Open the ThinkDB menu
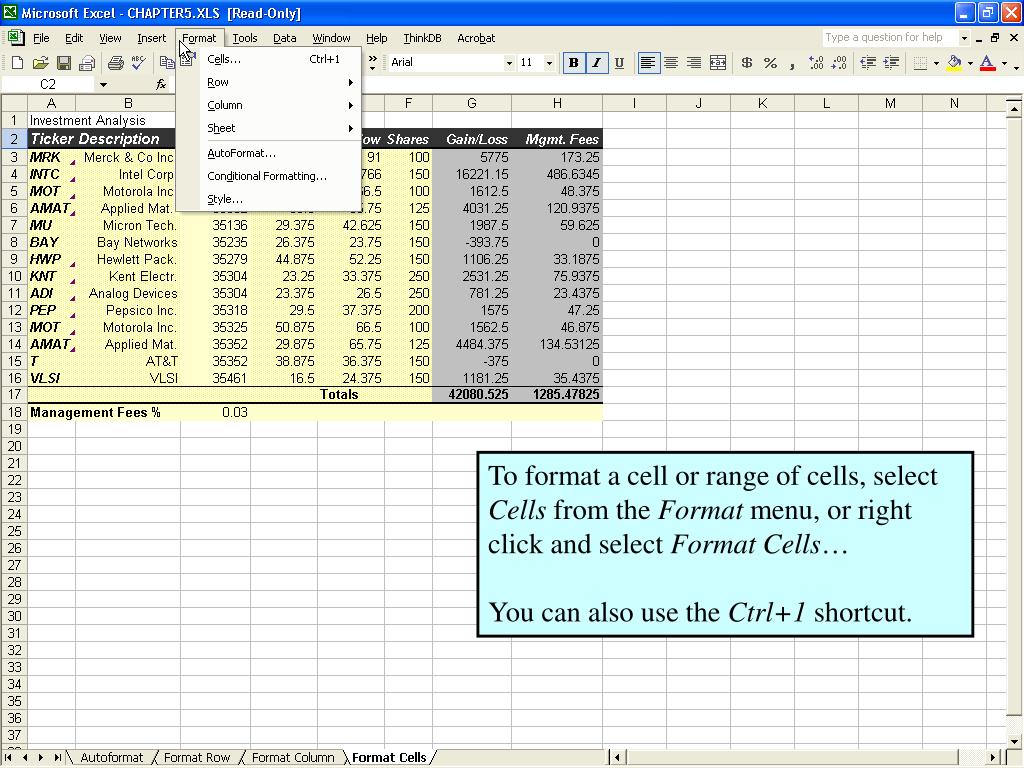The height and width of the screenshot is (768, 1024). (422, 38)
